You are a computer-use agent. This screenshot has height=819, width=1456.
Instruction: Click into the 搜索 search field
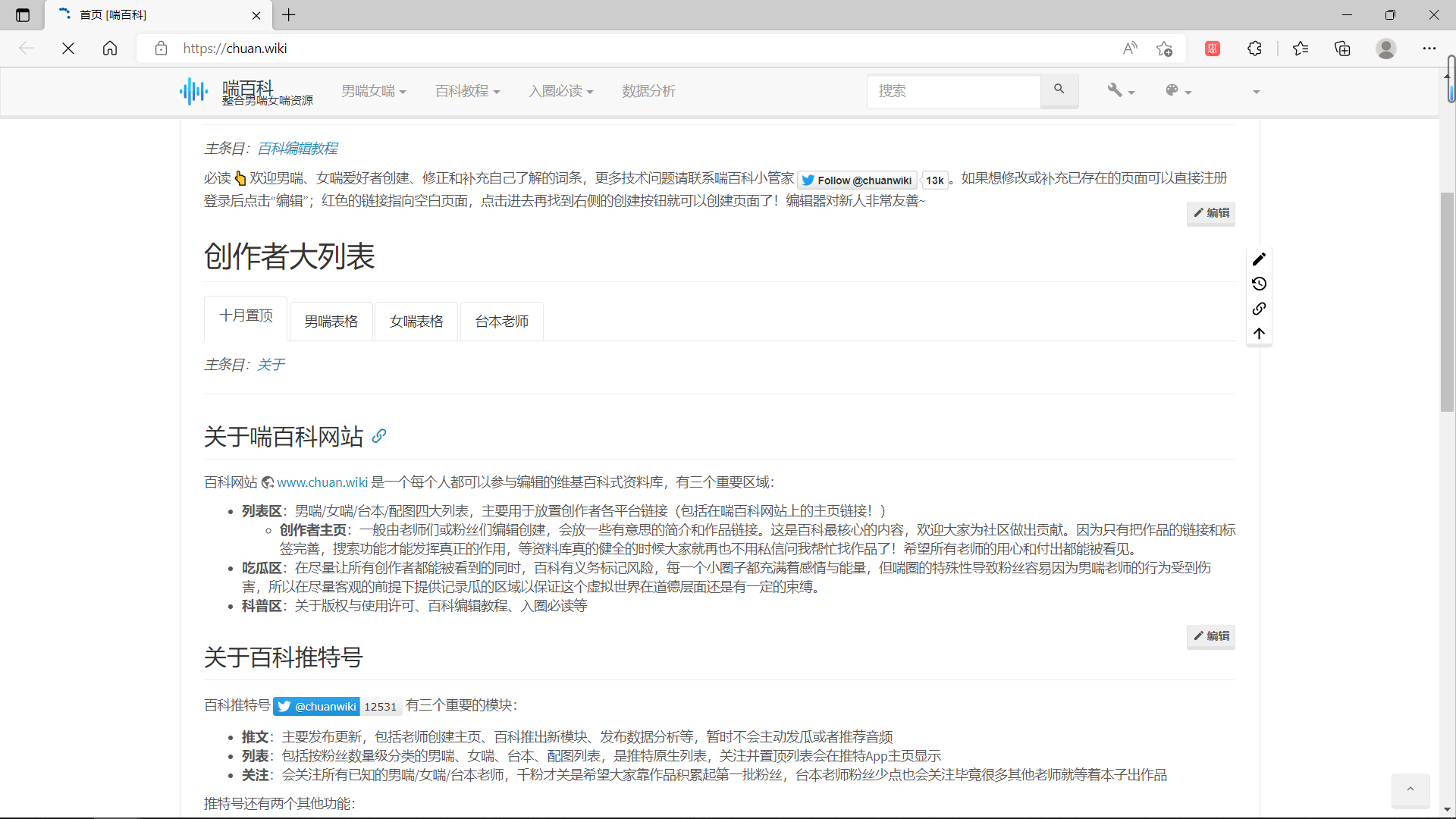(953, 91)
